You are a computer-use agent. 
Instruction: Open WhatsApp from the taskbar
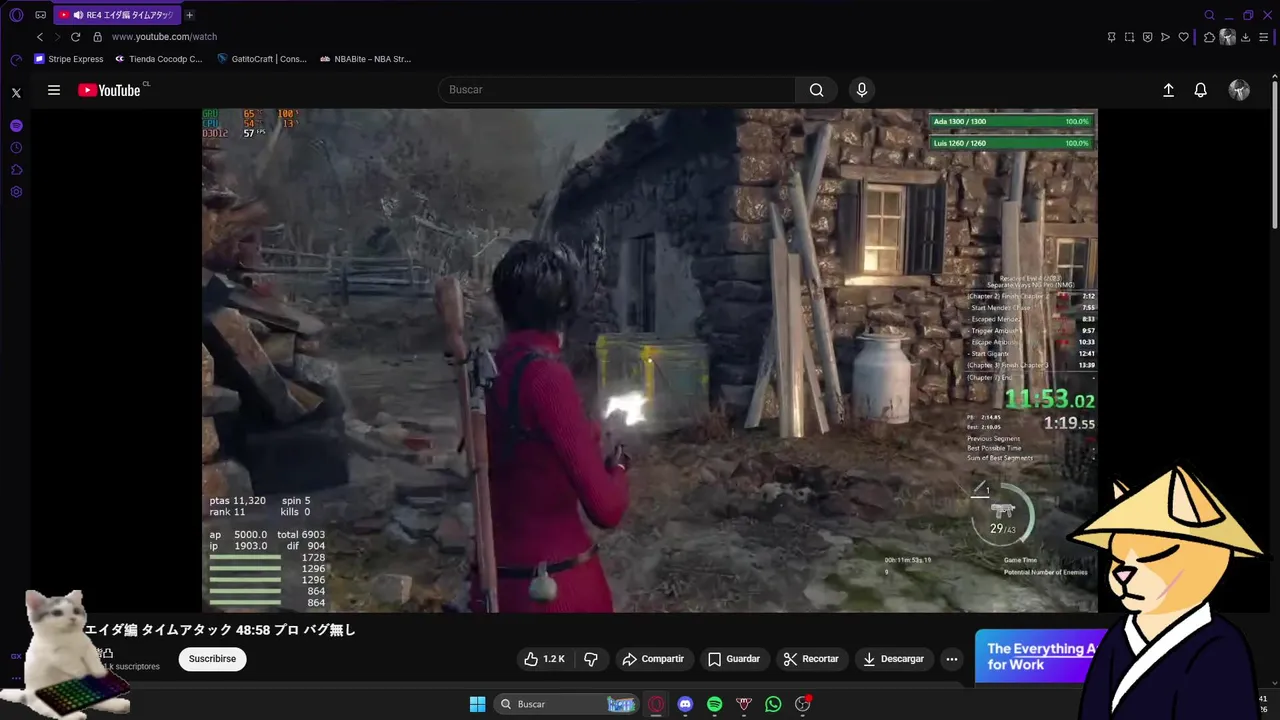(773, 704)
